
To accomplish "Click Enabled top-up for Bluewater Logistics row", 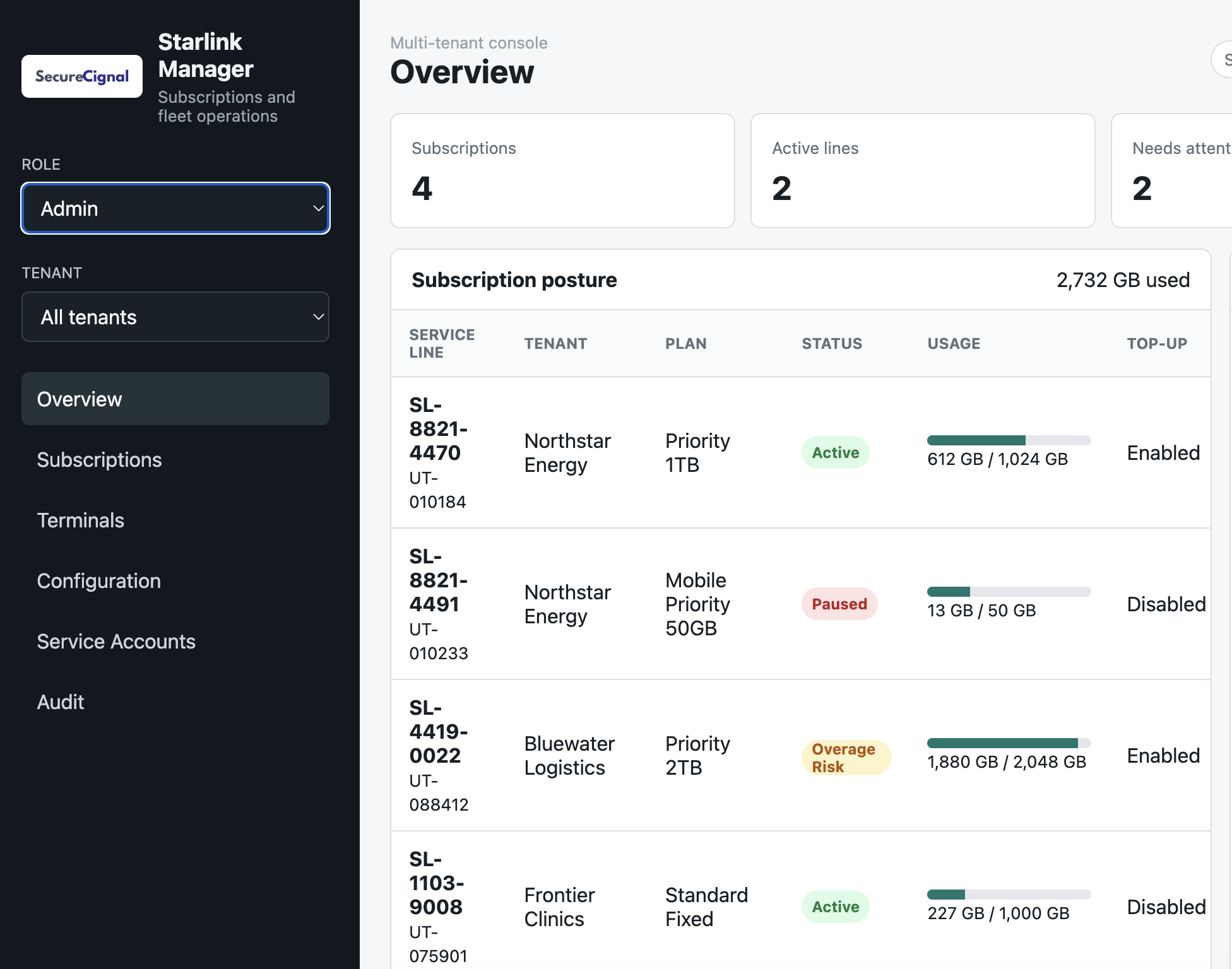I will 1163,755.
